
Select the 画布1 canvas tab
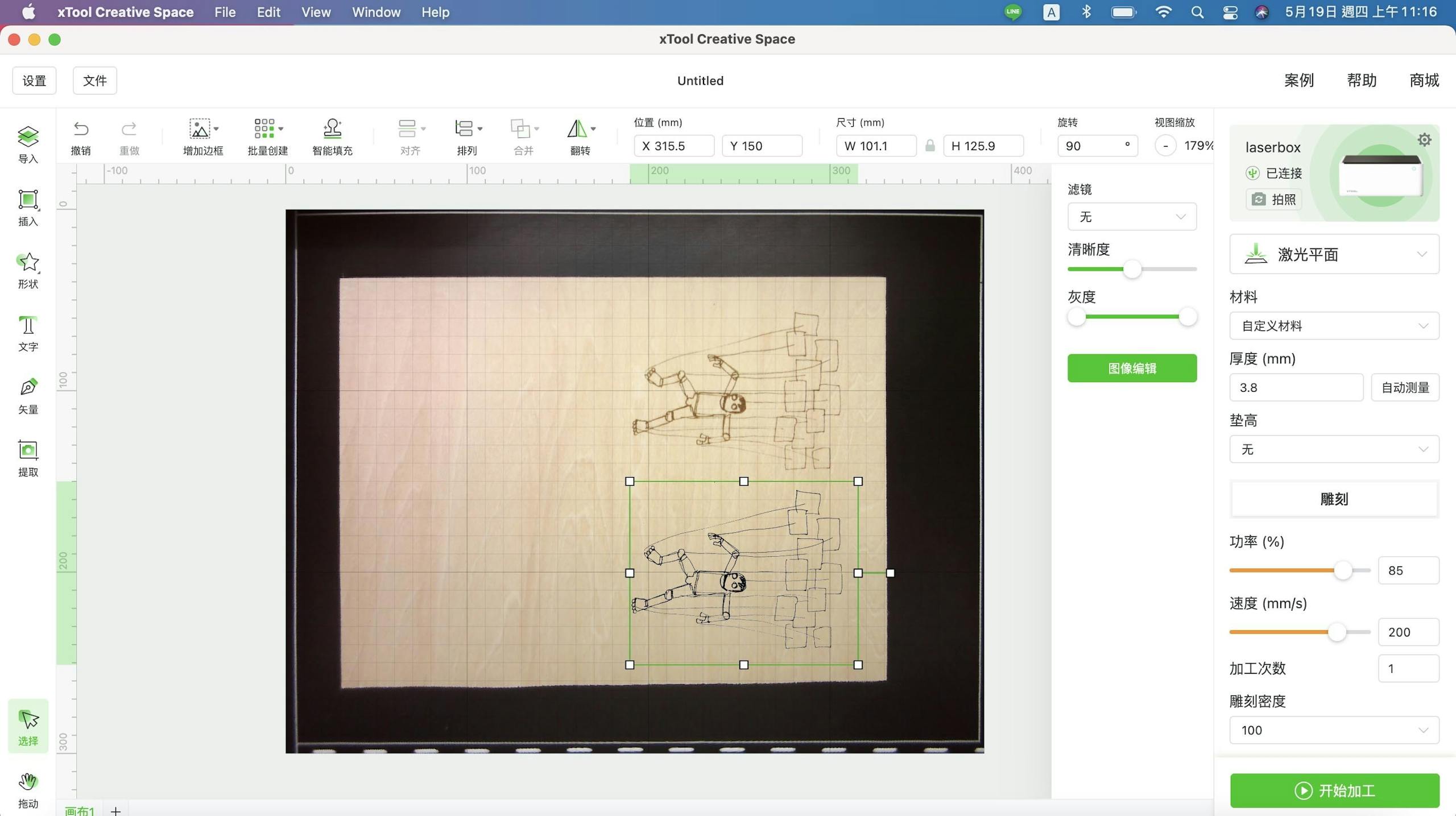79,810
